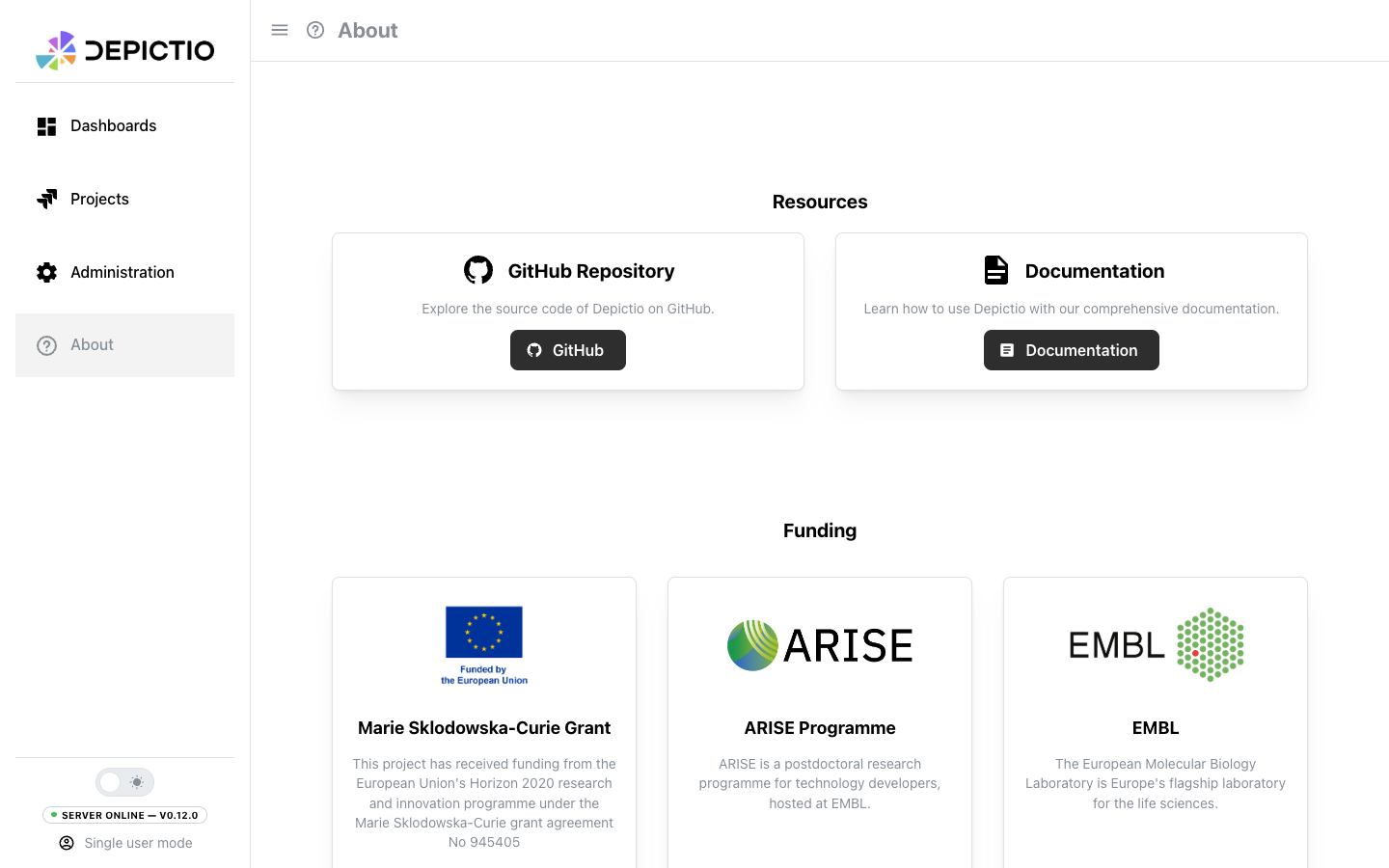
Task: Click the Horizon 2020 grant description text
Action: point(484,803)
